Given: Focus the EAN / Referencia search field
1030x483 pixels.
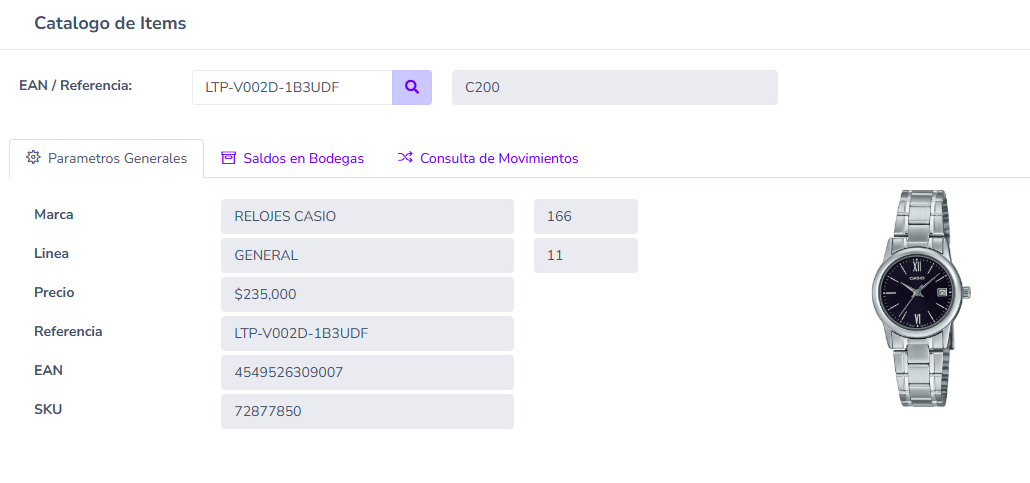Looking at the screenshot, I should (x=292, y=87).
